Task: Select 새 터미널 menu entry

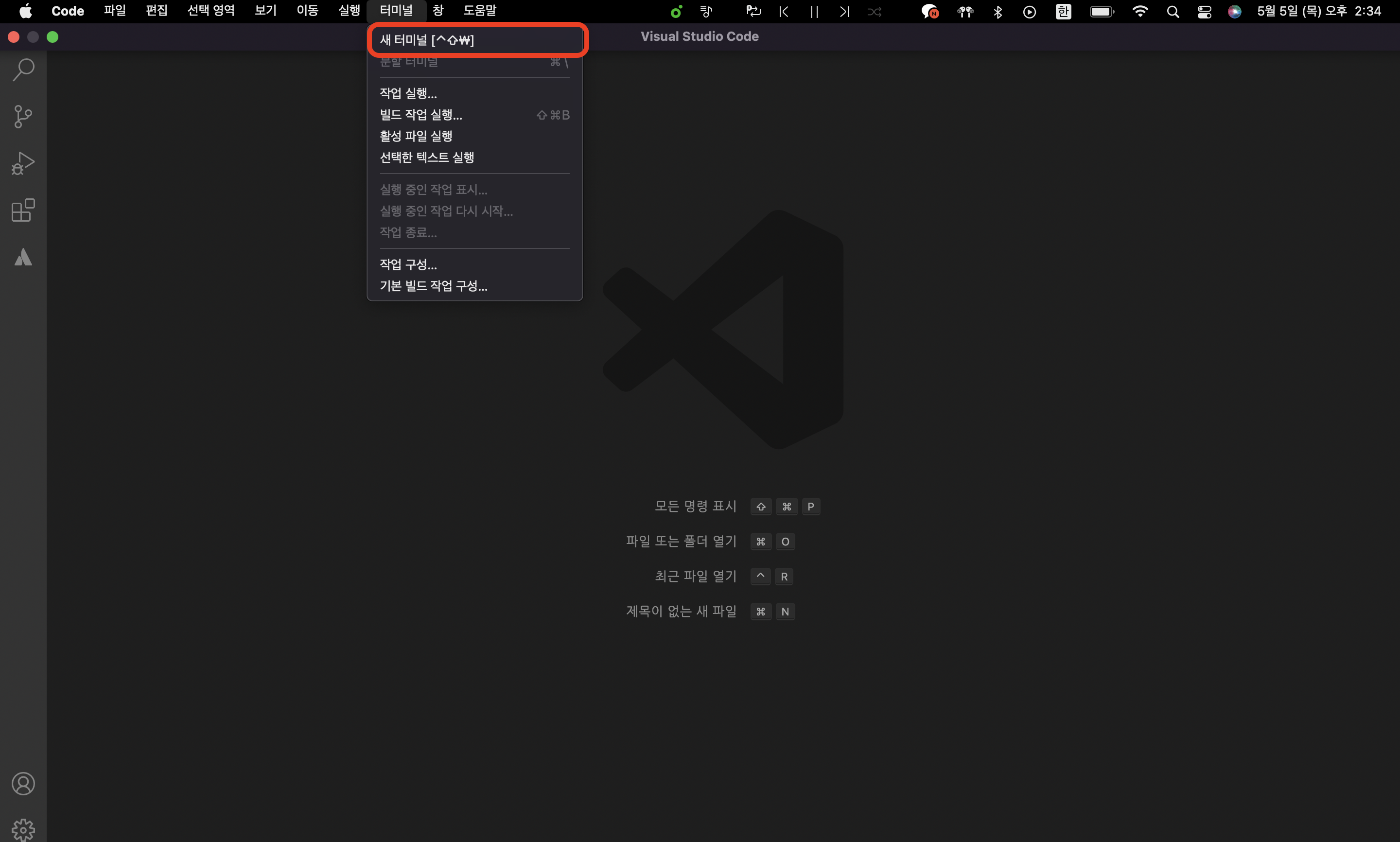Action: (427, 40)
